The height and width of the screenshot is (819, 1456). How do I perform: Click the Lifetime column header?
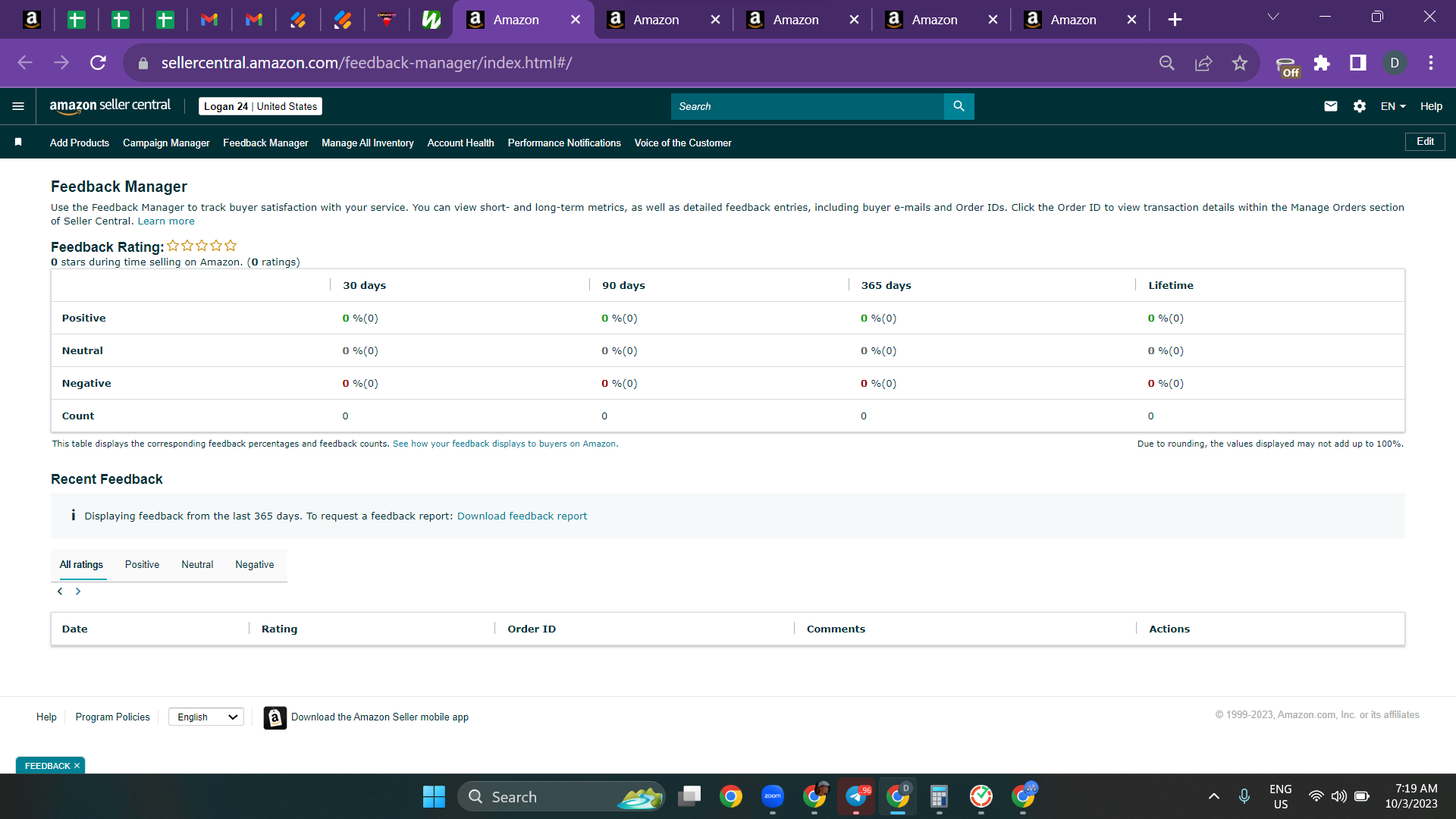point(1171,286)
